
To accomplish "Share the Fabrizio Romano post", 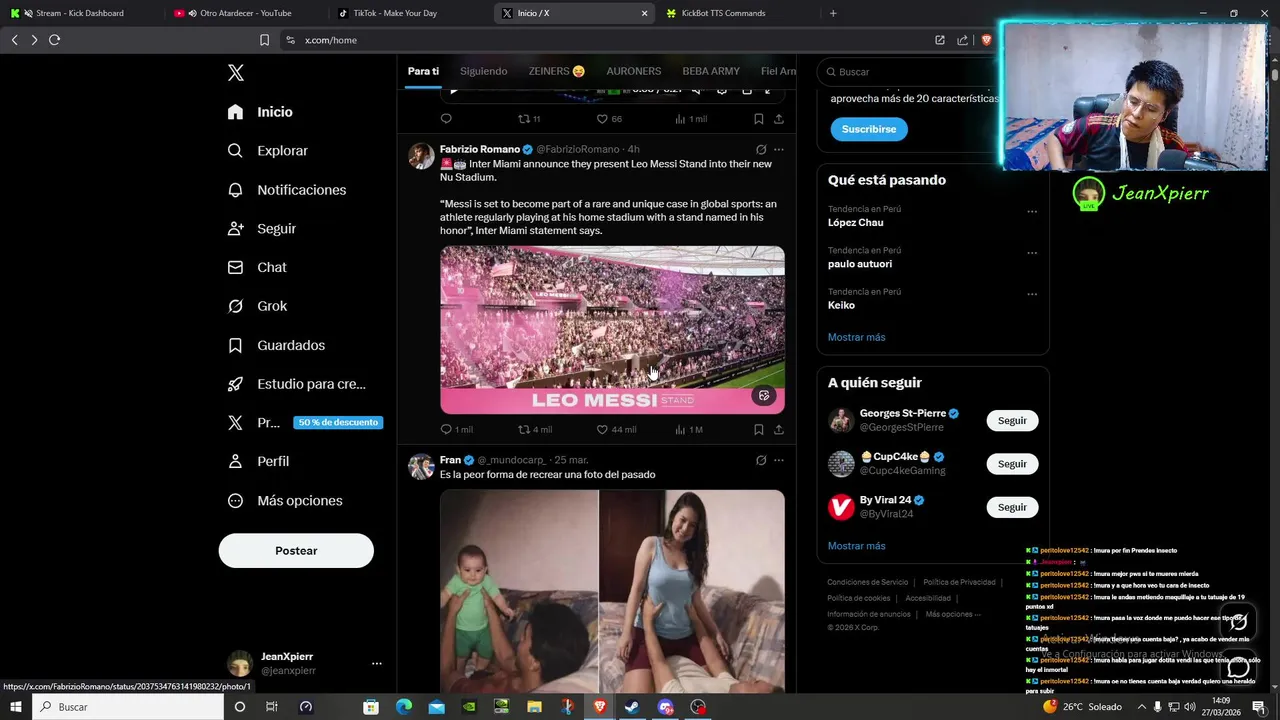I will click(779, 429).
